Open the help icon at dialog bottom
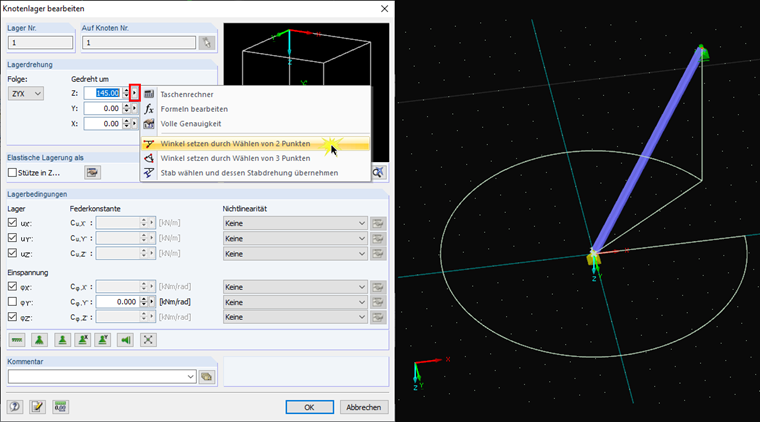Screen dimensions: 760x422 pos(15,406)
